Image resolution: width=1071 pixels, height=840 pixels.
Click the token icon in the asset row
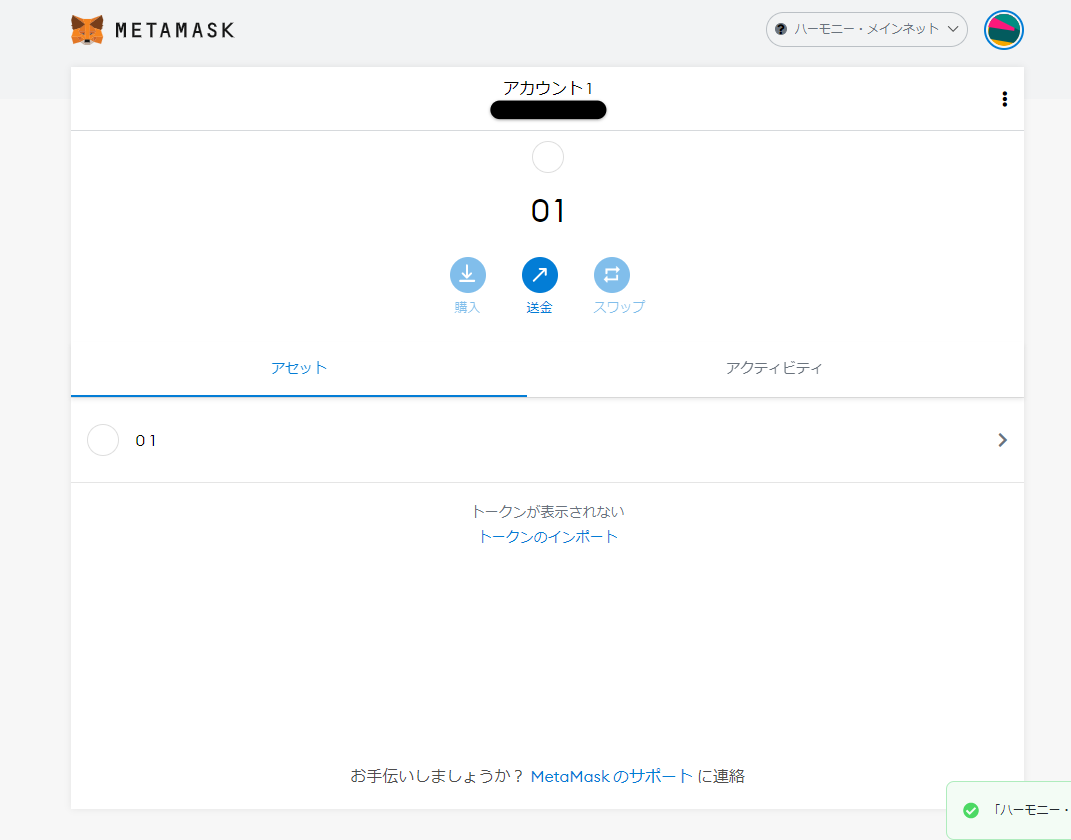[x=103, y=440]
